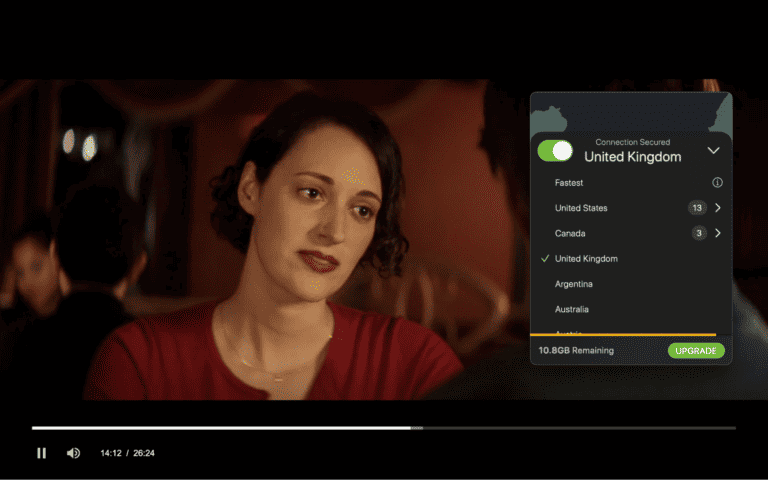Click the video progress bar
Viewport: 768px width, 480px height.
click(384, 428)
